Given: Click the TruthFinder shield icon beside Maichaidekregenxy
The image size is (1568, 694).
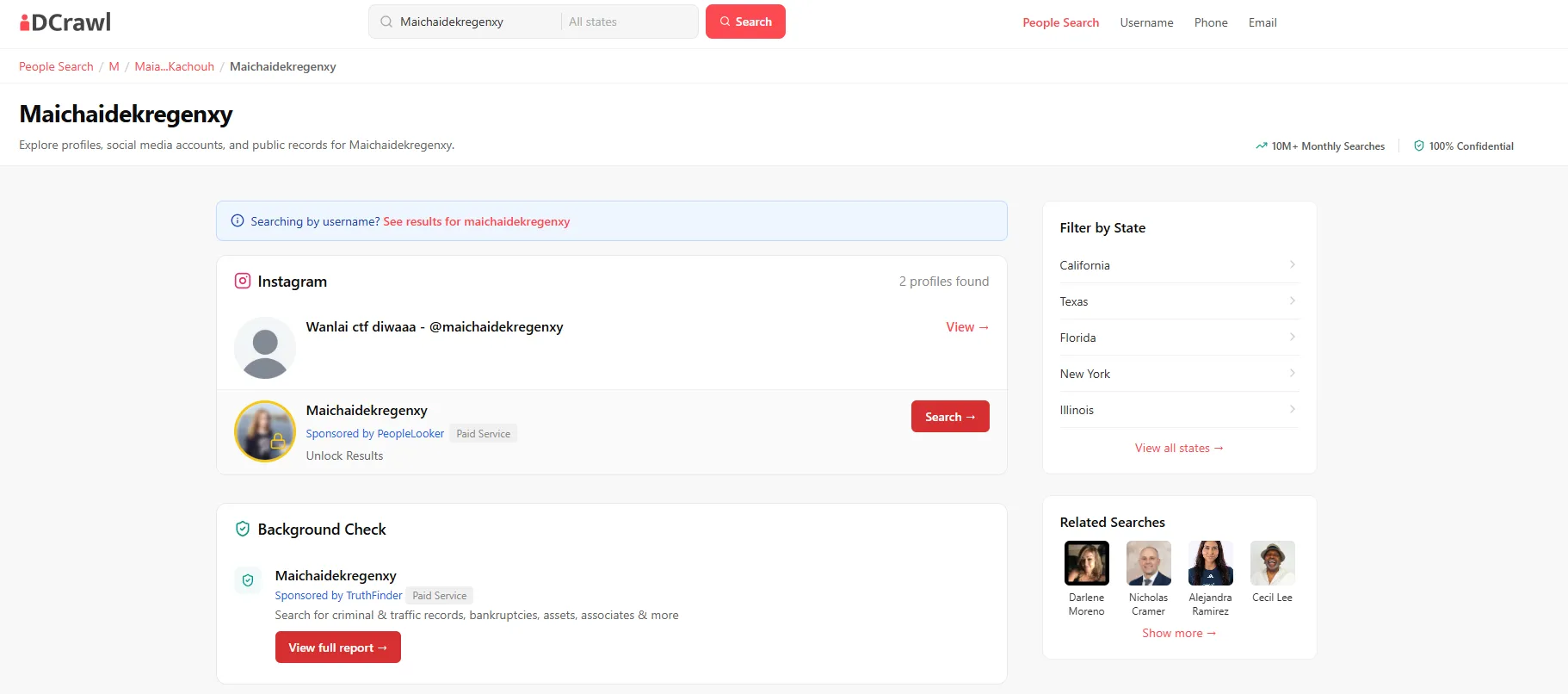Looking at the screenshot, I should click(248, 580).
